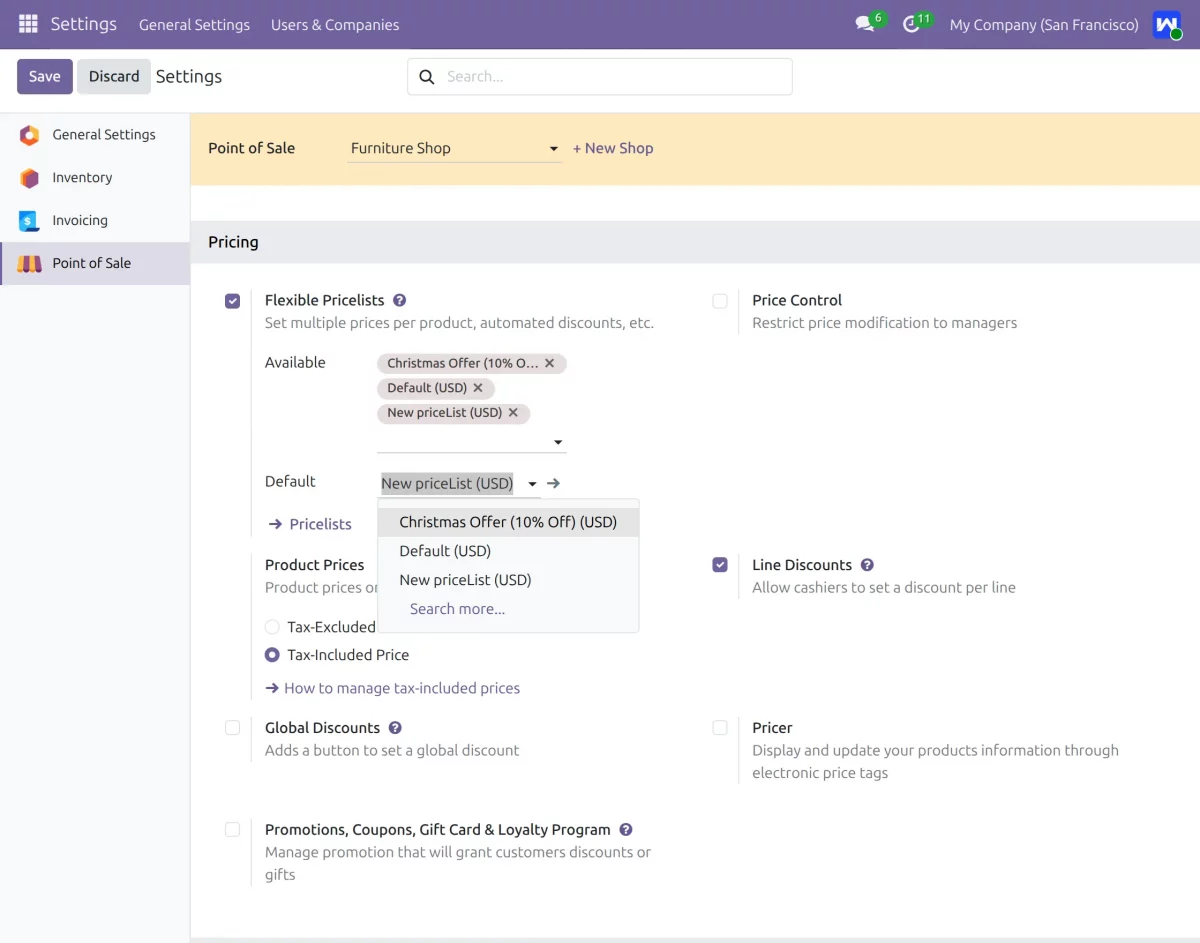Toggle the Default pricelist dropdown arrow
The height and width of the screenshot is (943, 1200).
(x=533, y=484)
